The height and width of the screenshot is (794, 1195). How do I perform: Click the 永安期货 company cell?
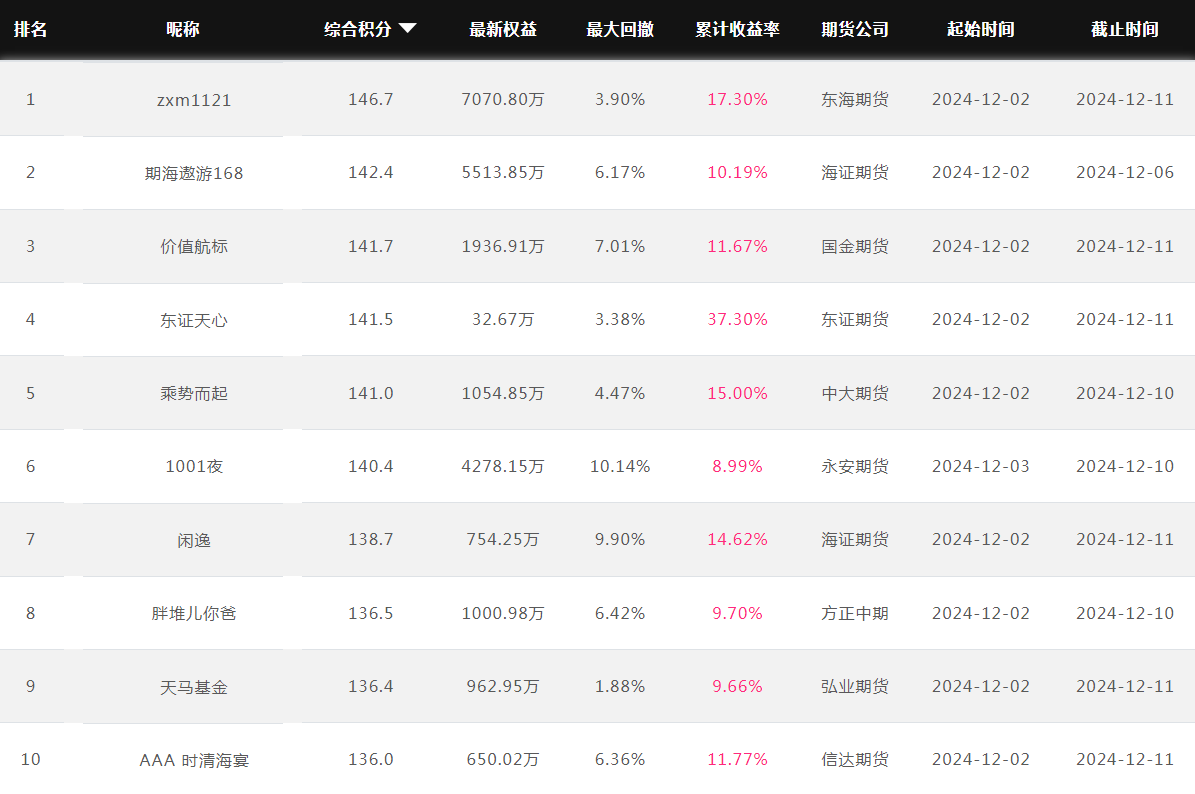[x=854, y=466]
